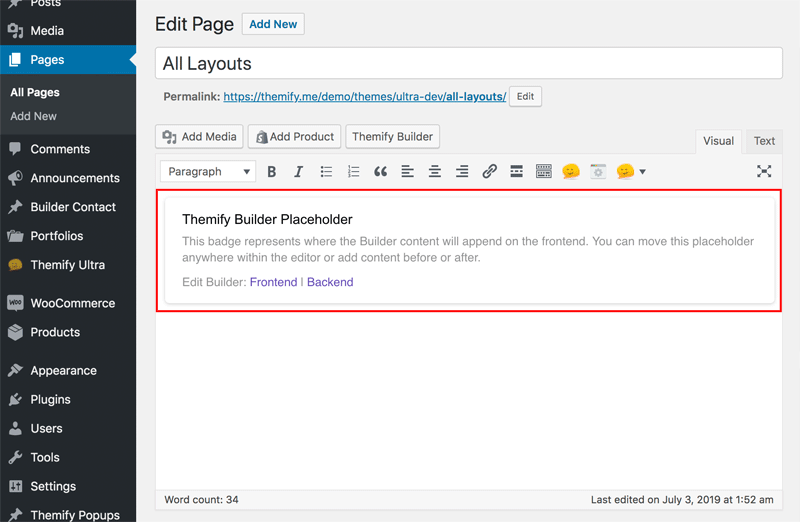Image resolution: width=800 pixels, height=522 pixels.
Task: Click the Users person icon
Action: [x=15, y=429]
